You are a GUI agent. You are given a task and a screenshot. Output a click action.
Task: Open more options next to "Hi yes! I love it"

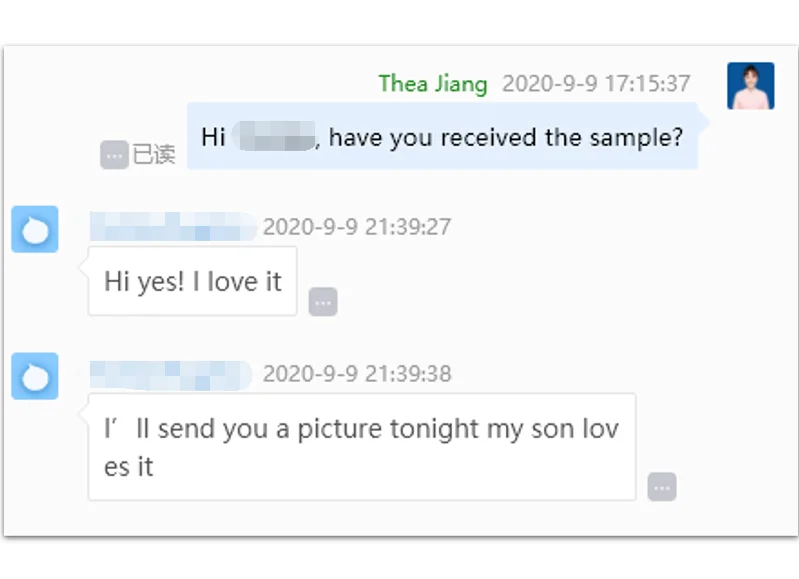(x=322, y=301)
